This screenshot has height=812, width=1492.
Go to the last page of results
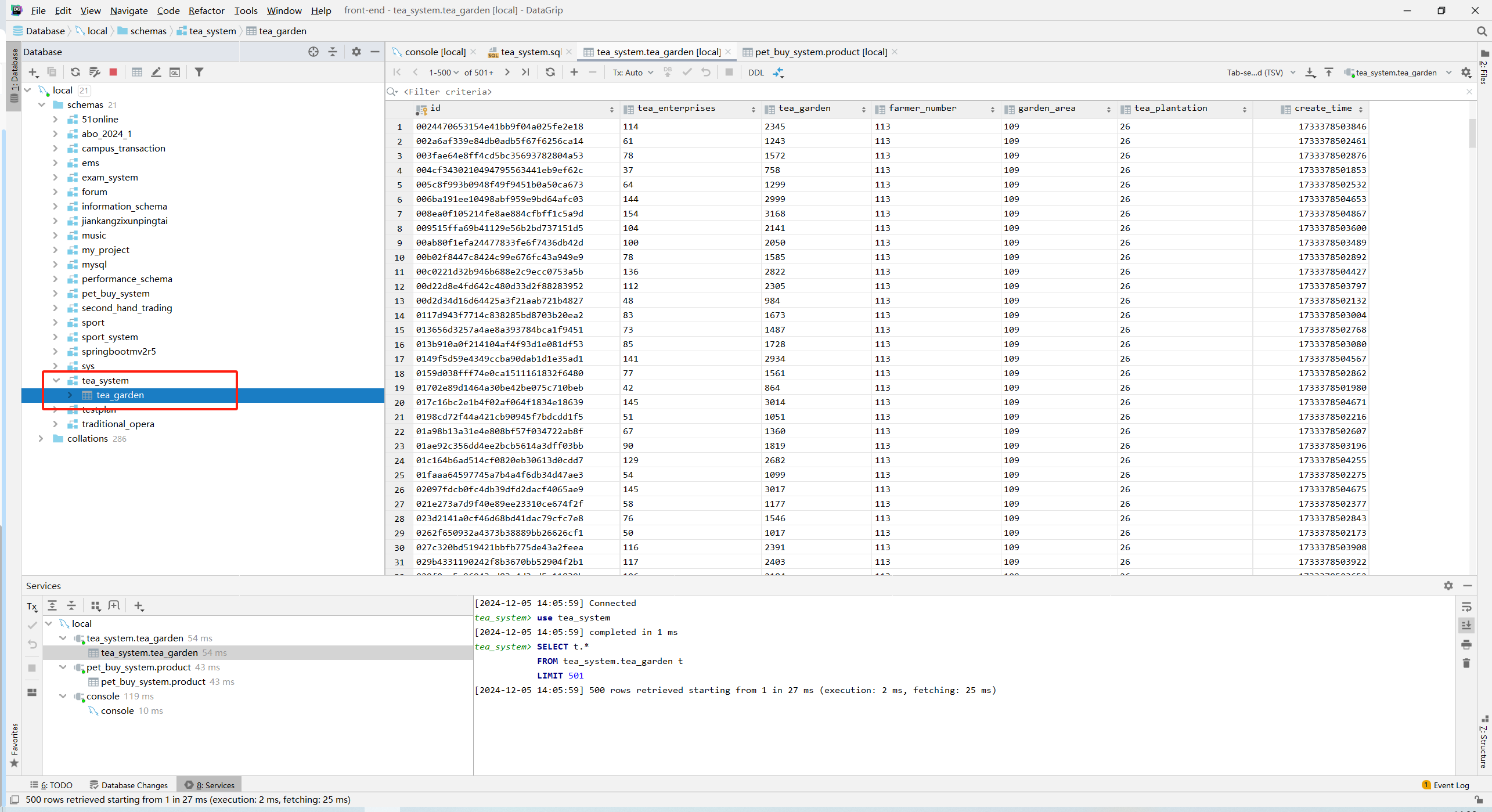[x=525, y=72]
